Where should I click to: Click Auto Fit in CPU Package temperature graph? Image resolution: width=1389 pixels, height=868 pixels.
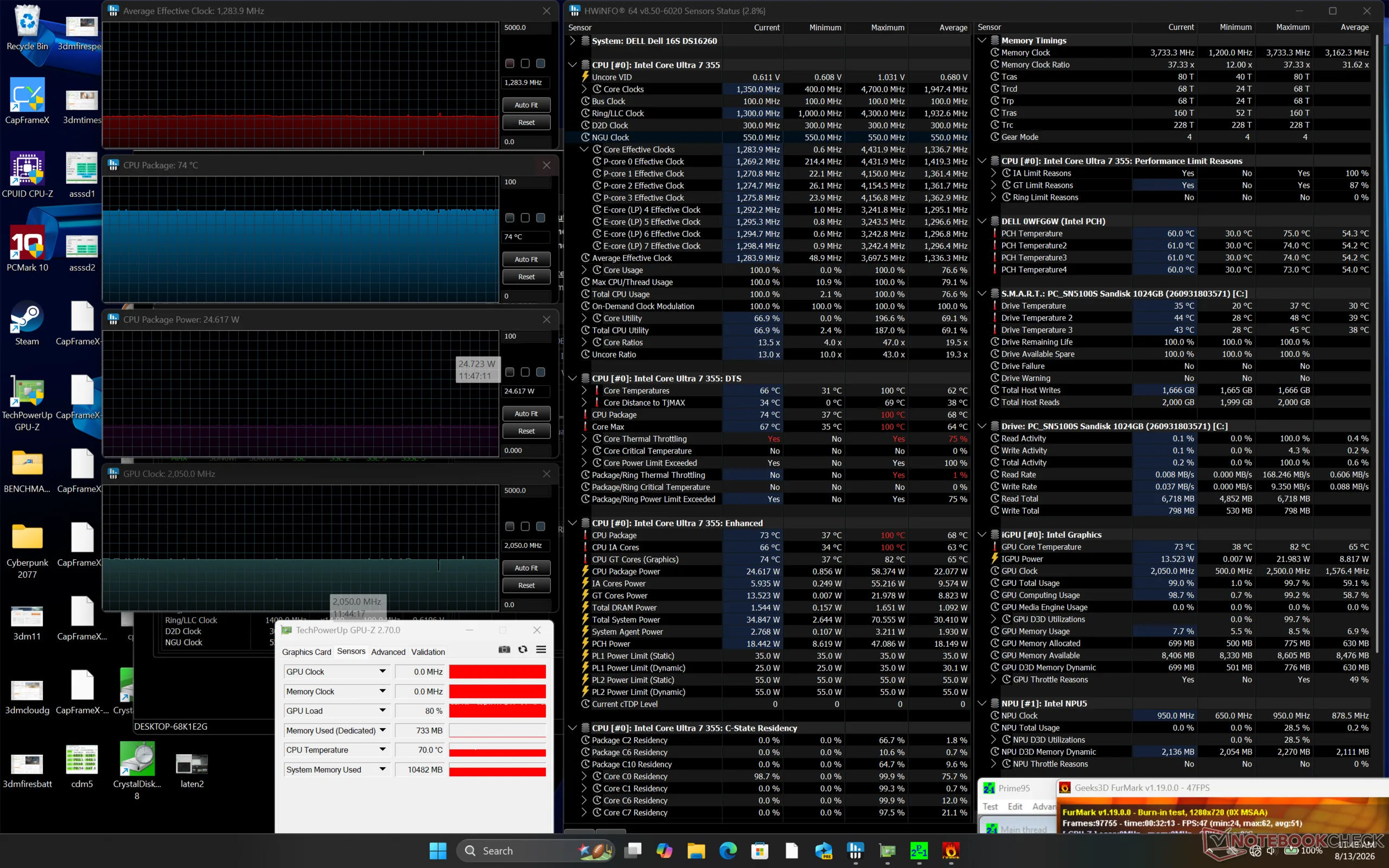(x=526, y=259)
